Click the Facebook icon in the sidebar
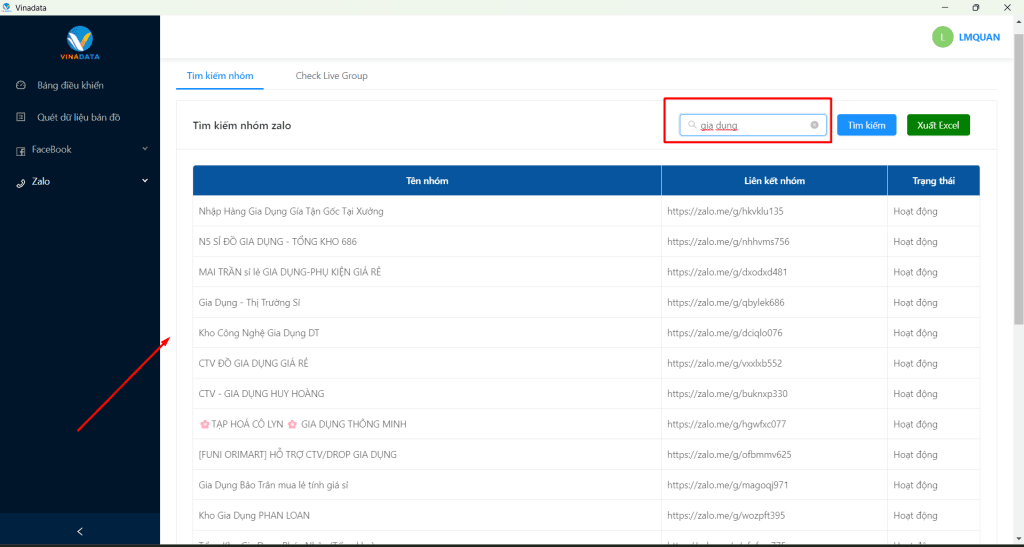 (21, 150)
